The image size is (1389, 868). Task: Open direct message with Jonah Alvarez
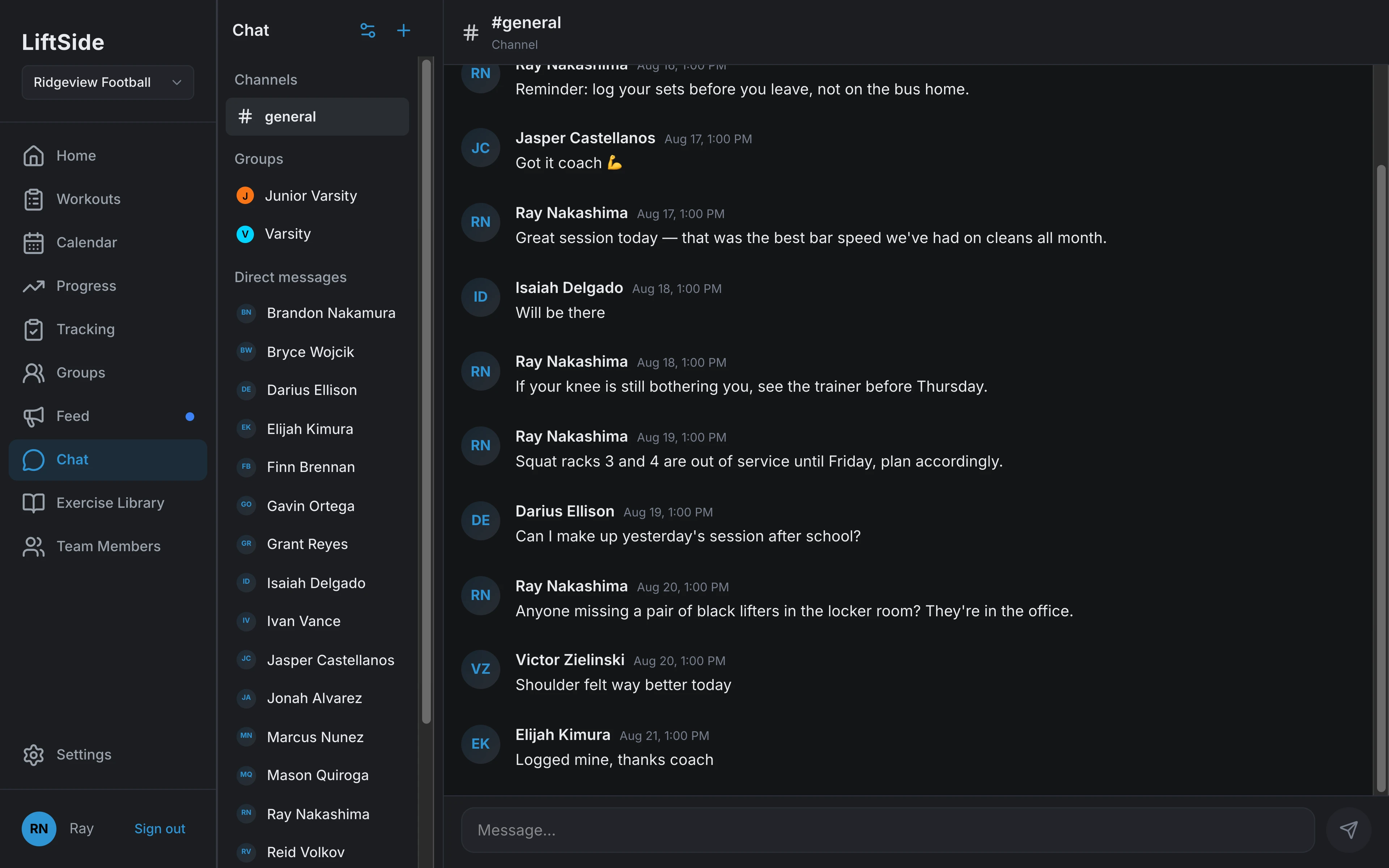317,698
